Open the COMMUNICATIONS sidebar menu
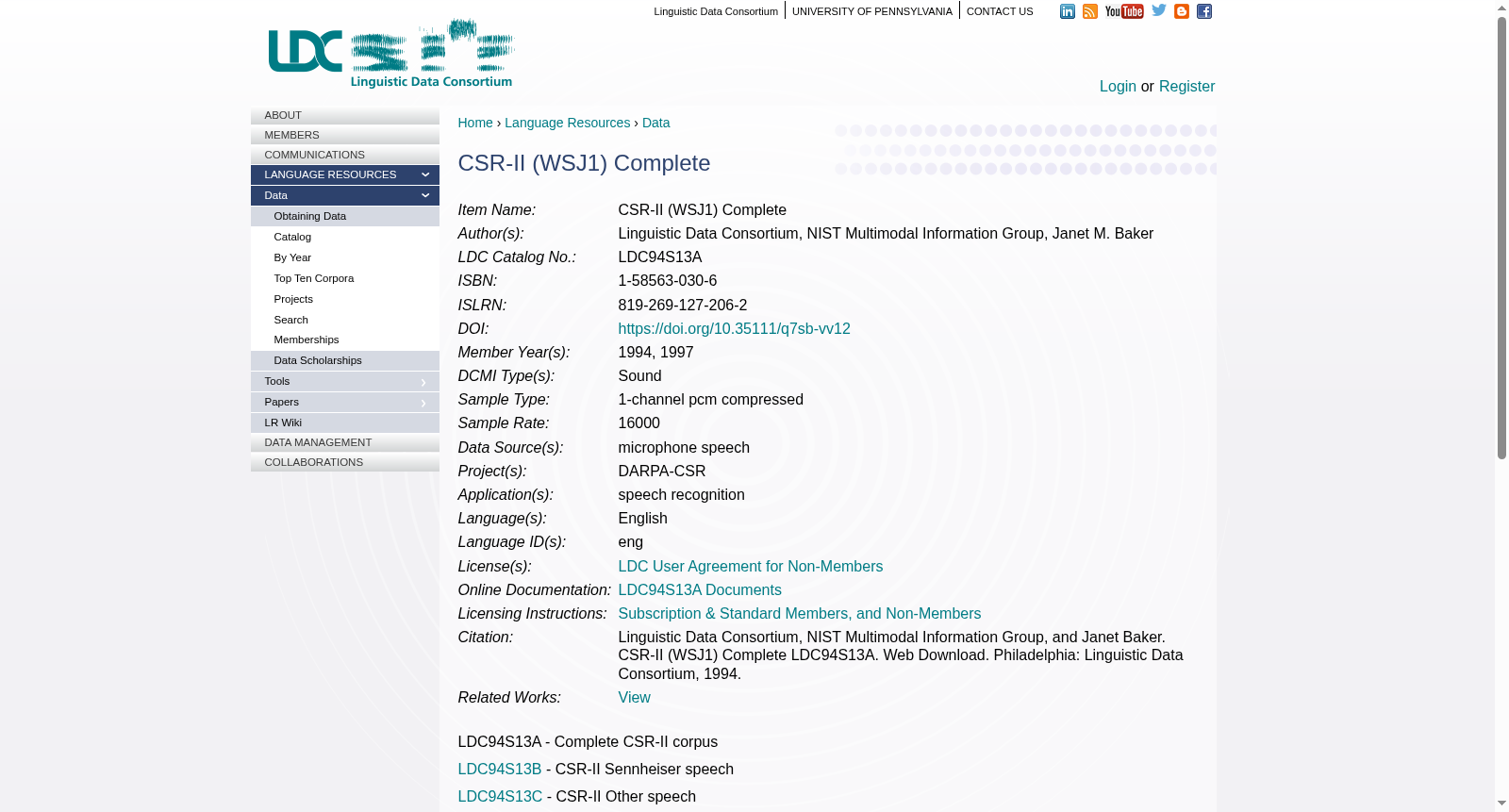This screenshot has height=812, width=1509. pos(345,155)
